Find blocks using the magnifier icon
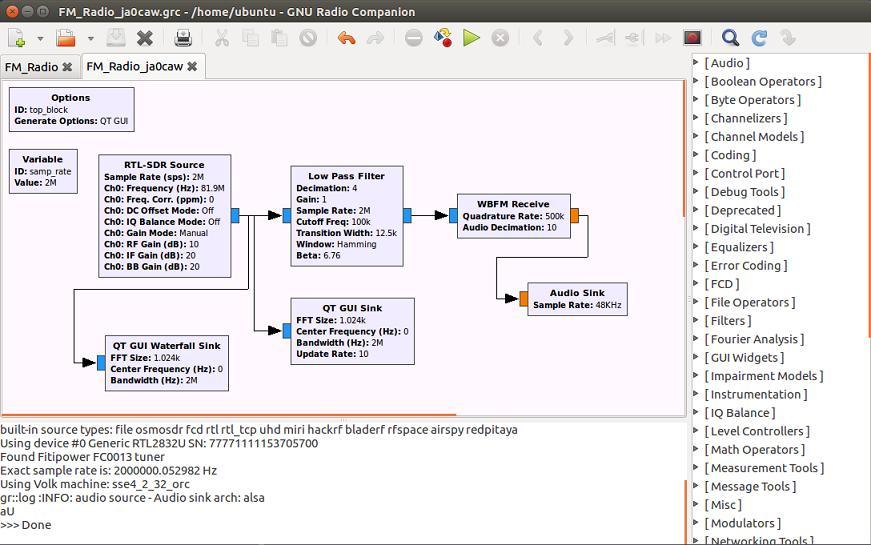Image resolution: width=871 pixels, height=545 pixels. [x=730, y=38]
